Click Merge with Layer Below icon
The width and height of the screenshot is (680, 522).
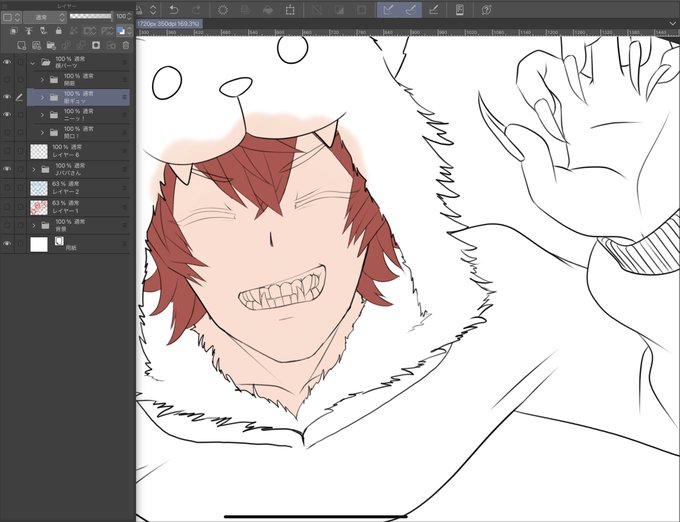coord(81,45)
